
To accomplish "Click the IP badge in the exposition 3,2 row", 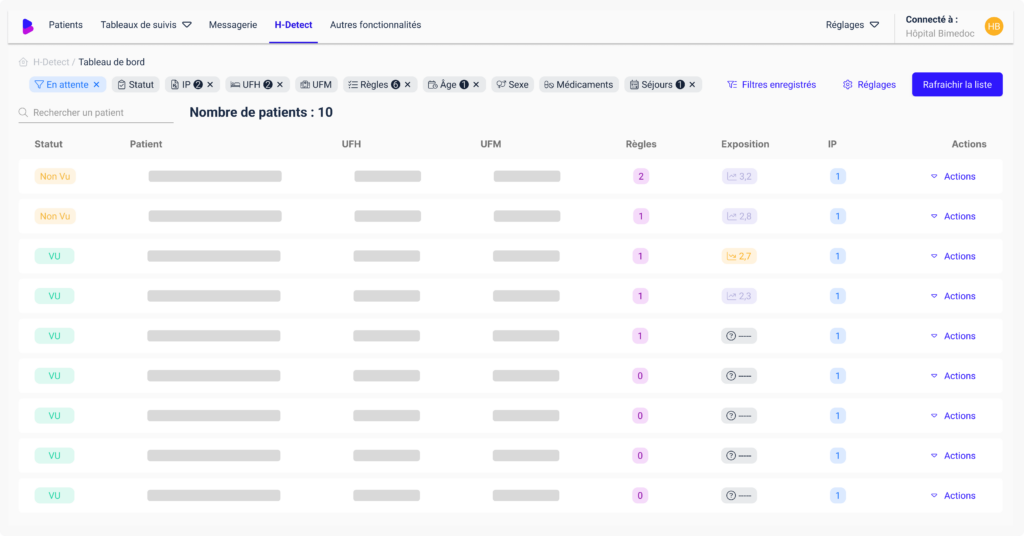I will click(838, 176).
